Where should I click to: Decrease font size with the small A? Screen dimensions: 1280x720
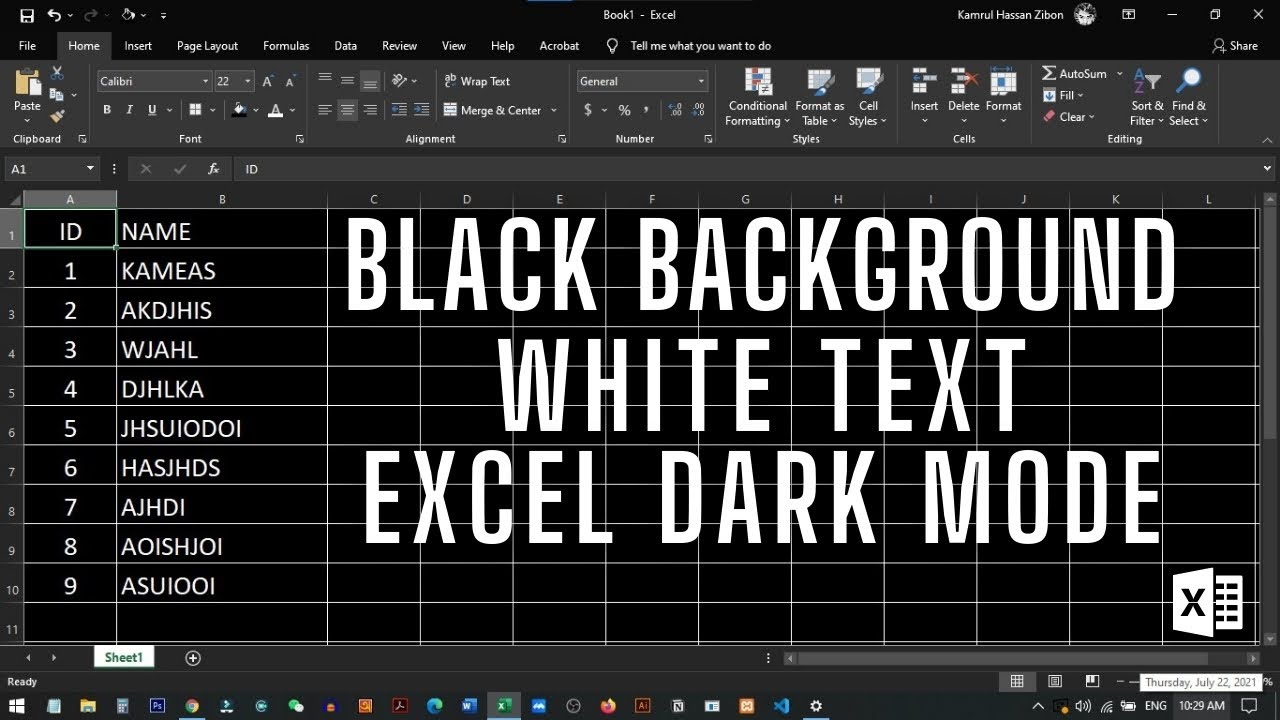point(290,82)
